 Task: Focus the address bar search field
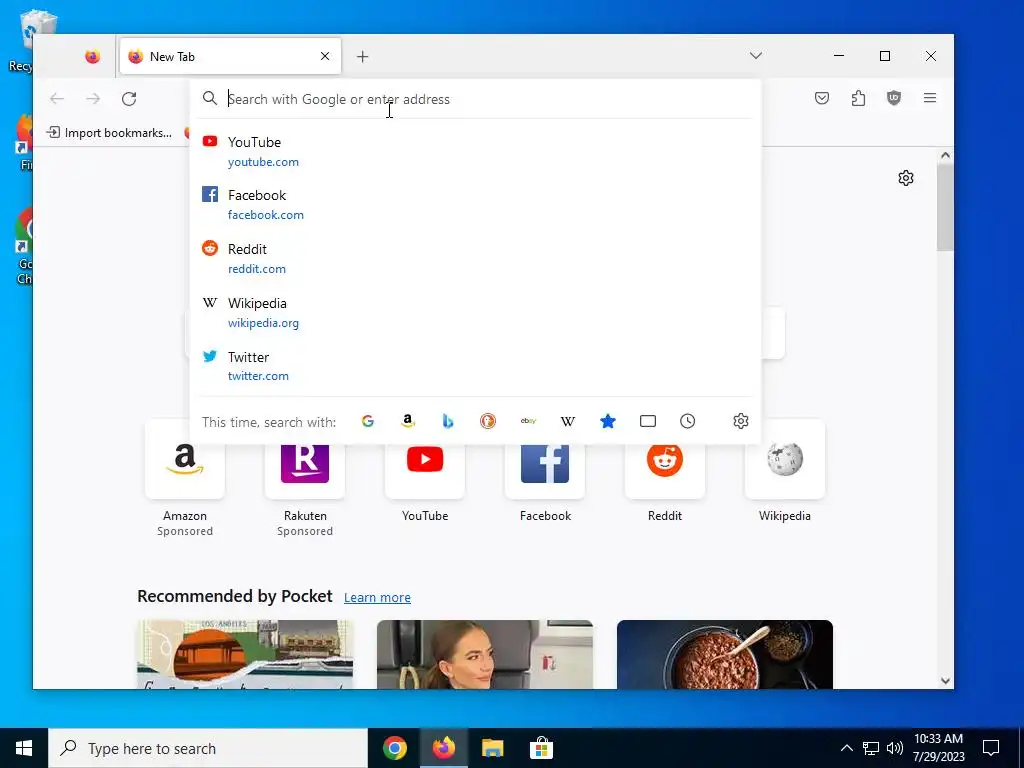(475, 99)
